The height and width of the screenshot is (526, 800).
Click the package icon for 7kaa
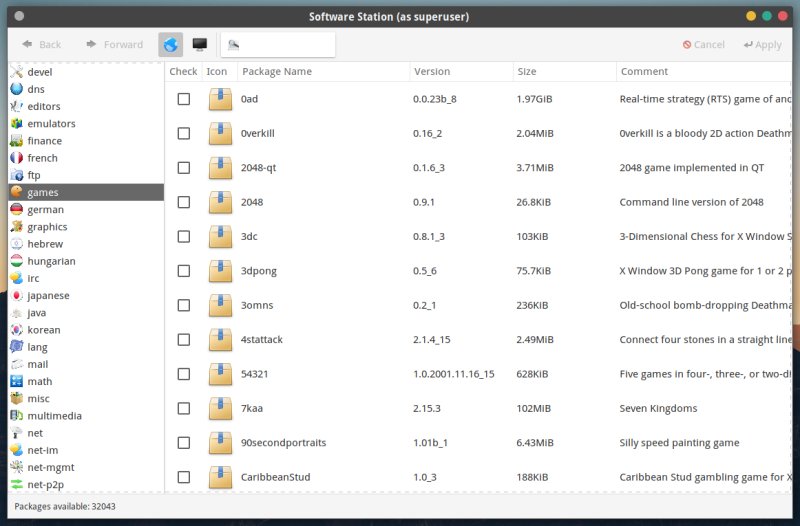pyautogui.click(x=220, y=408)
